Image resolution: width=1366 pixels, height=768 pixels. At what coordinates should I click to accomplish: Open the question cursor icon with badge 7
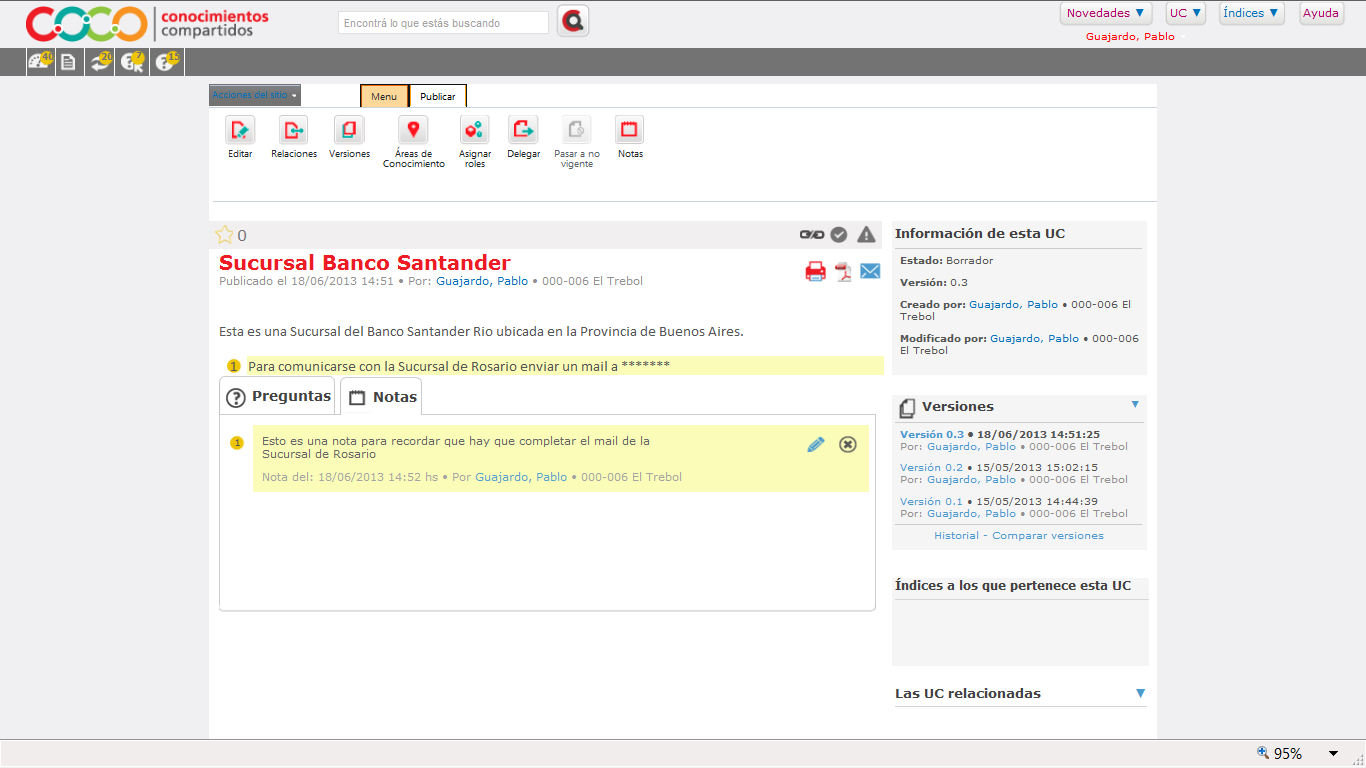[132, 61]
